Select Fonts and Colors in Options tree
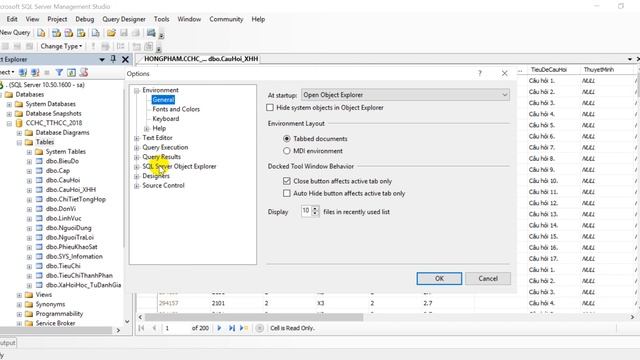Image resolution: width=640 pixels, height=360 pixels. coord(176,109)
